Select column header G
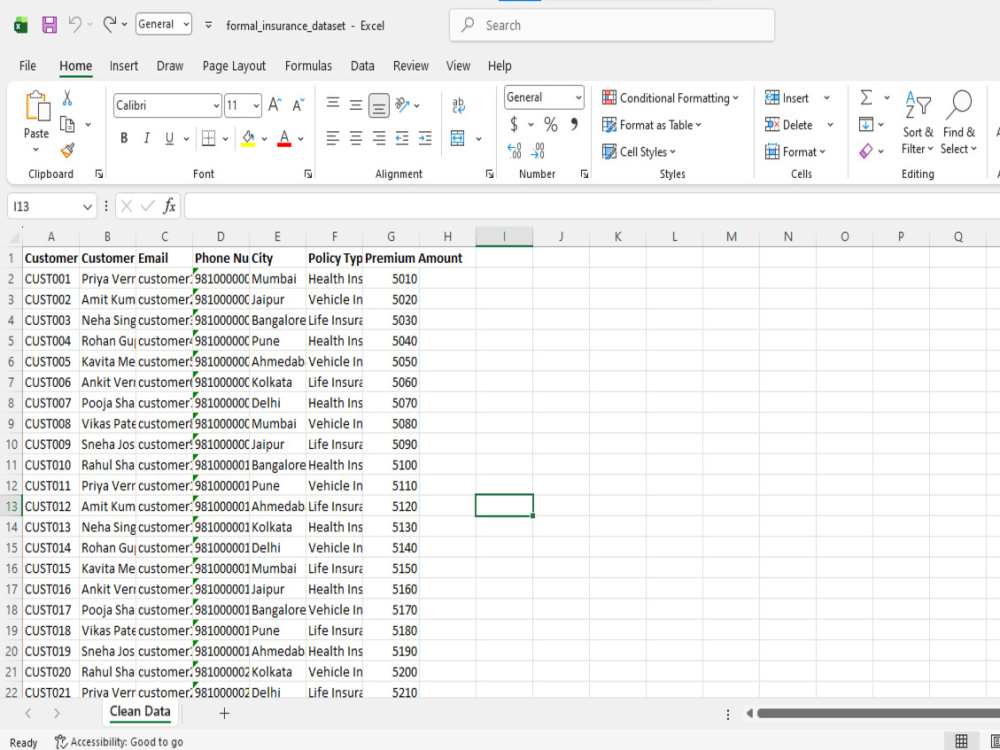 (x=391, y=237)
